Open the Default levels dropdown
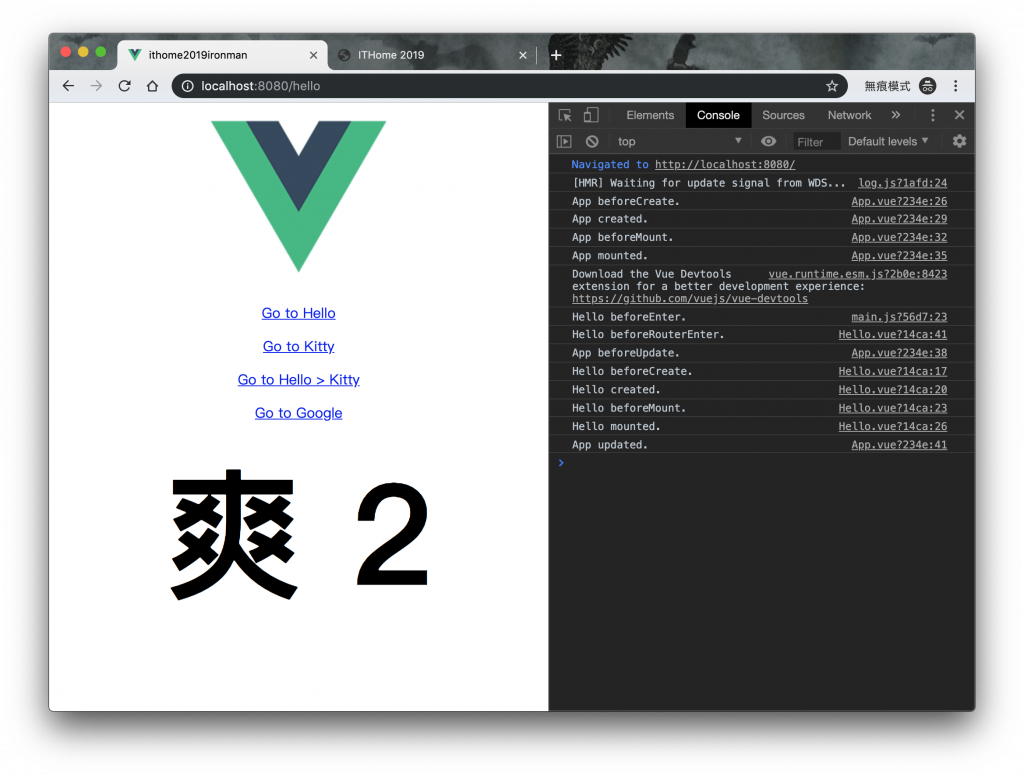1024x776 pixels. [x=888, y=141]
